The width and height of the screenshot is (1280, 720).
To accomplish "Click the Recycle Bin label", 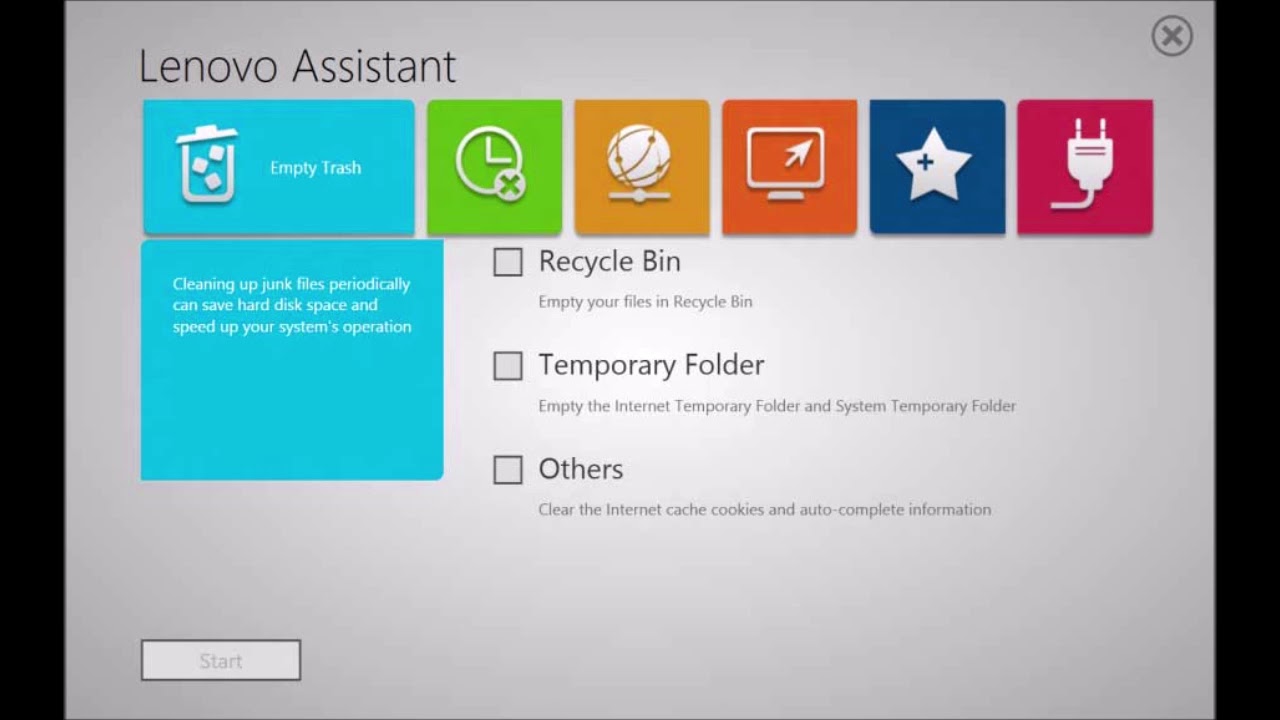I will 610,262.
